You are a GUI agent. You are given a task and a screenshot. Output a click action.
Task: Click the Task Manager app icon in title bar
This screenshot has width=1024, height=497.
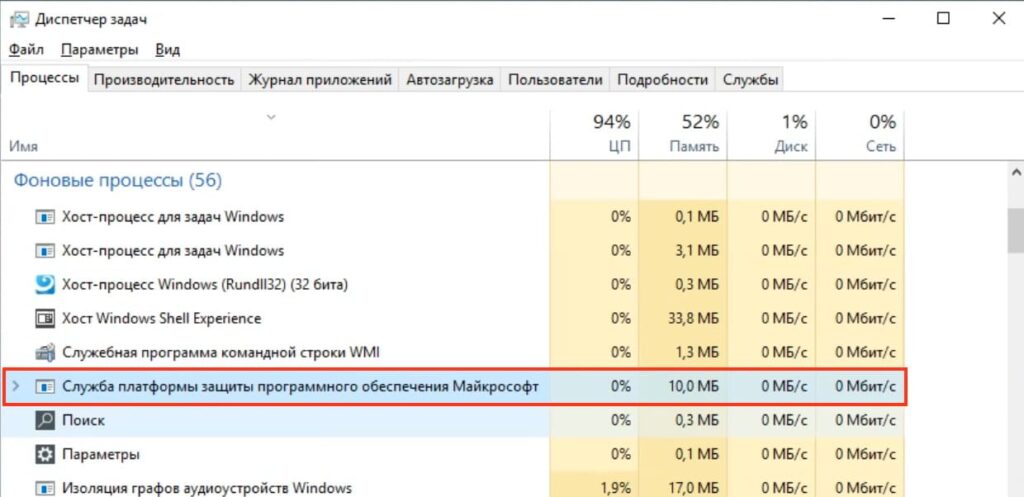(18, 19)
